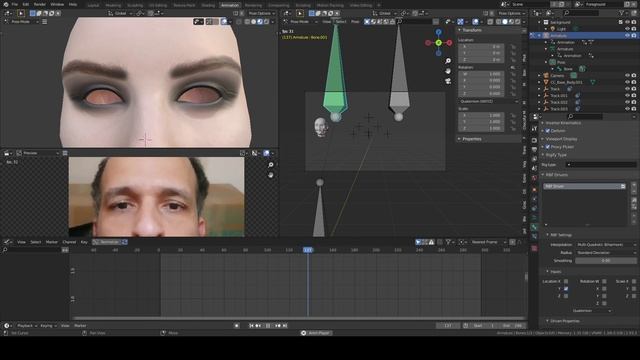
Task: Jump to end frame playback button
Action: pos(285,326)
